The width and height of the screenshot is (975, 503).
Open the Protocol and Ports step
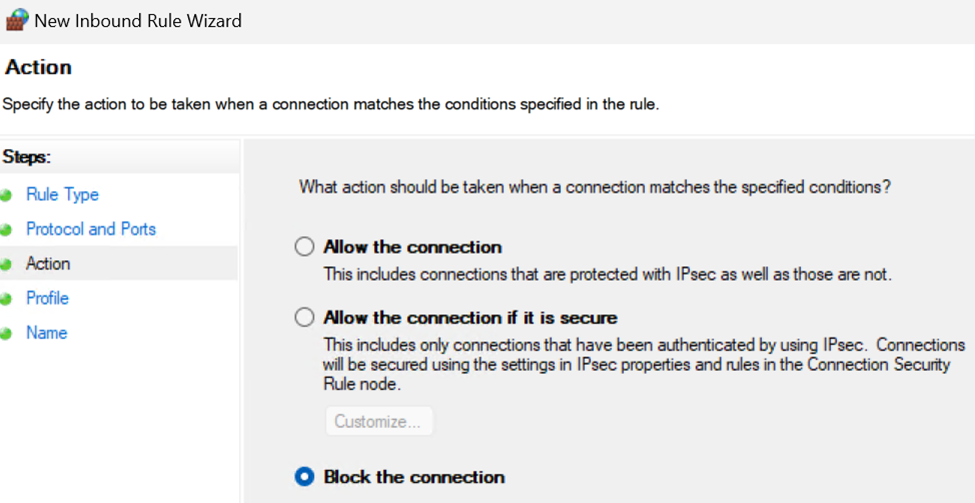coord(91,229)
